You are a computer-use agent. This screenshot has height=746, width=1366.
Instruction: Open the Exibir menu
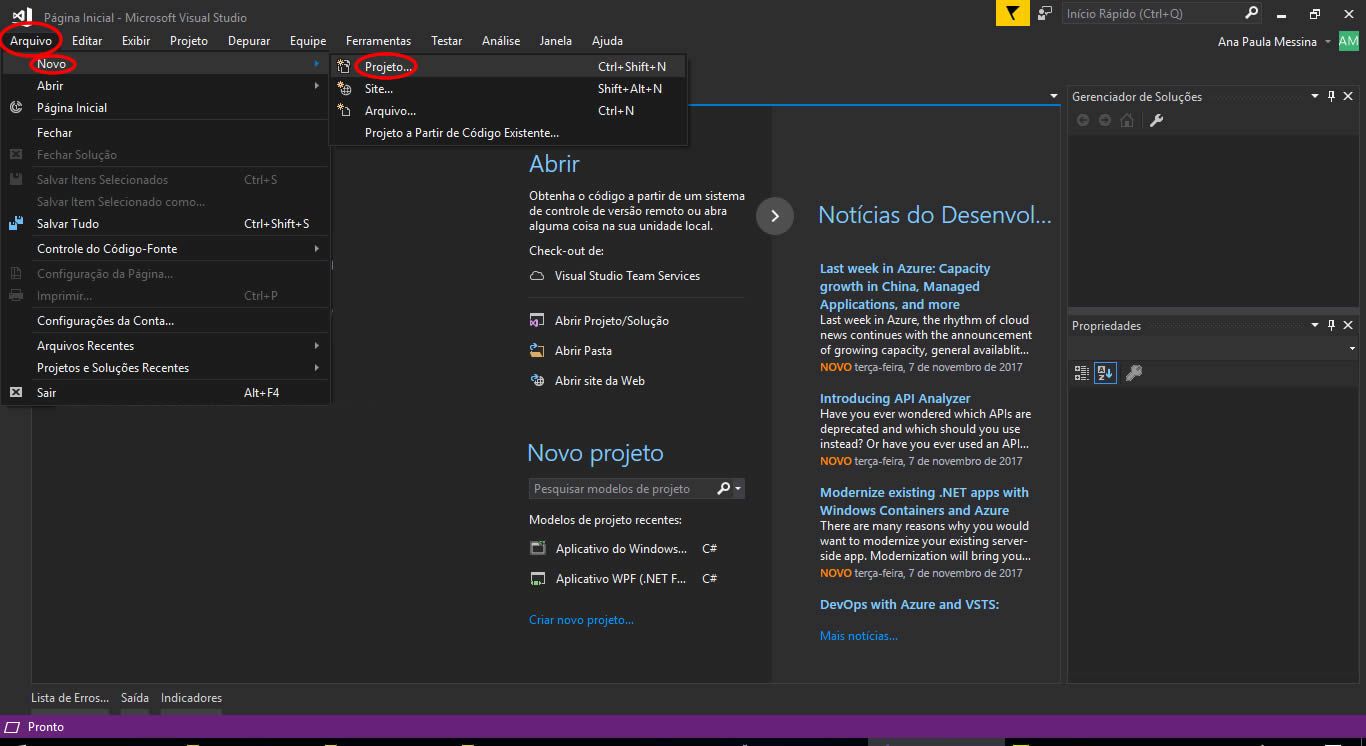(x=136, y=41)
